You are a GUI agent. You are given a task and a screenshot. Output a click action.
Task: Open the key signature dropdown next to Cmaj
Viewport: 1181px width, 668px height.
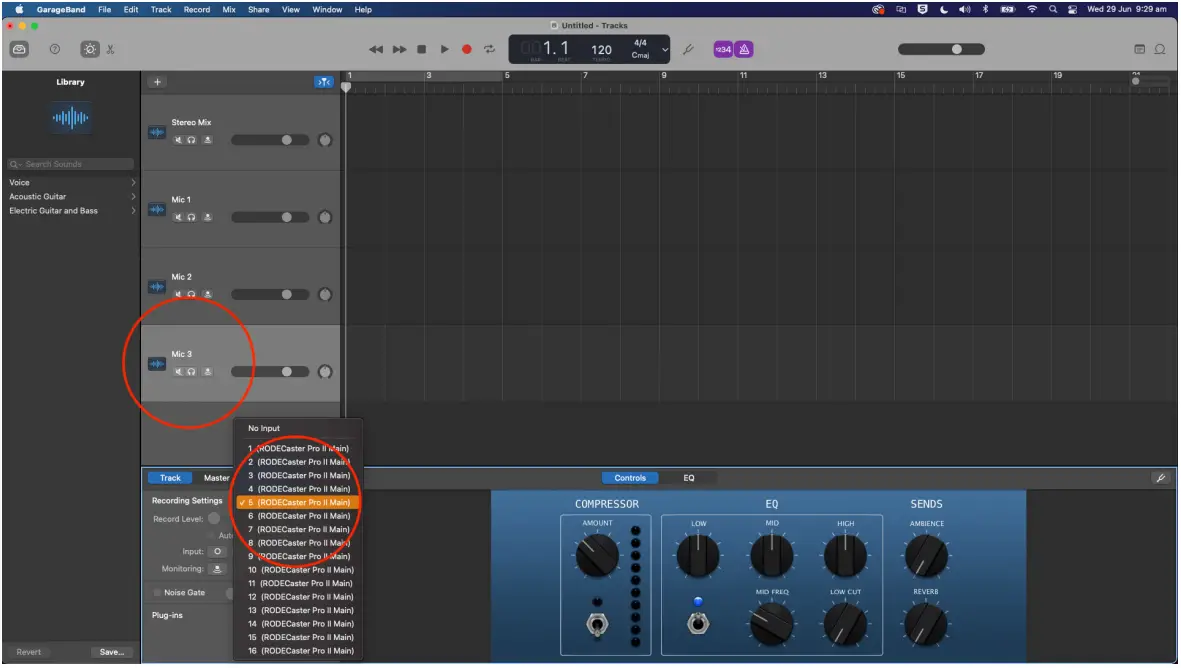tap(663, 48)
